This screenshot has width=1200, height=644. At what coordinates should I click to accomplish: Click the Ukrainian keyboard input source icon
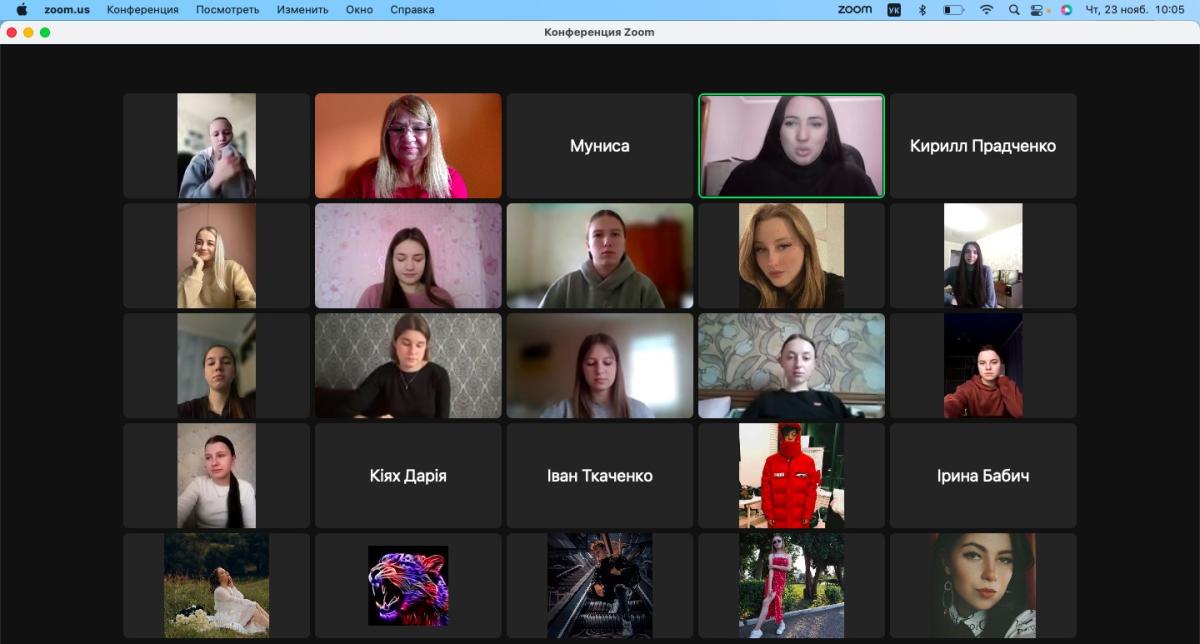(894, 9)
